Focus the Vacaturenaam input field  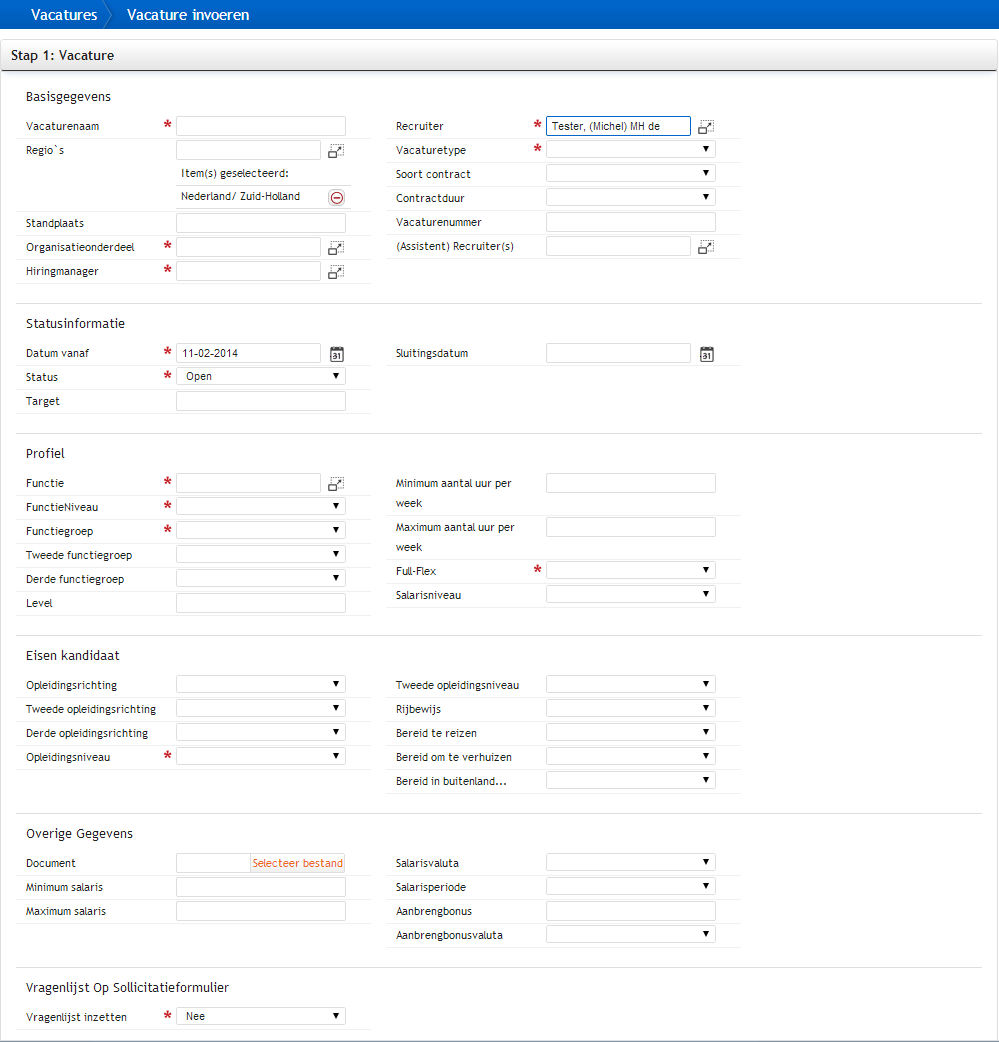pyautogui.click(x=261, y=126)
